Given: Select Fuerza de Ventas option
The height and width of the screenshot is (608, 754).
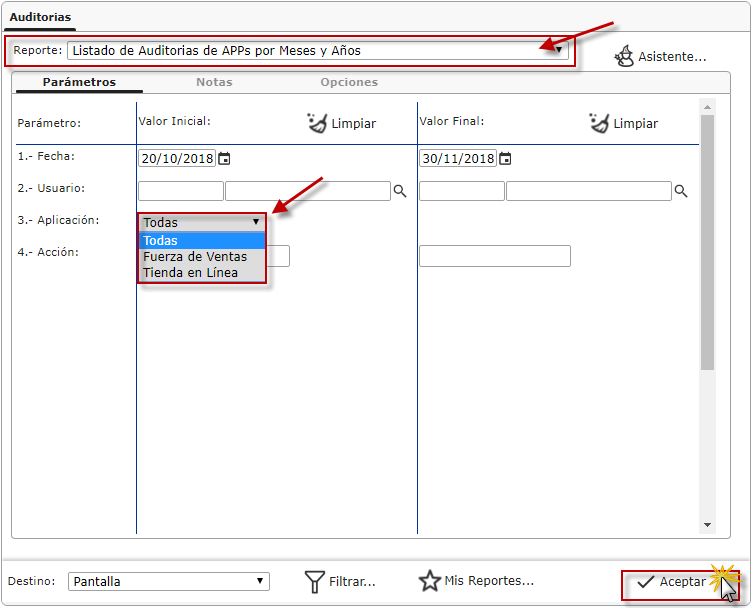Looking at the screenshot, I should tap(195, 257).
